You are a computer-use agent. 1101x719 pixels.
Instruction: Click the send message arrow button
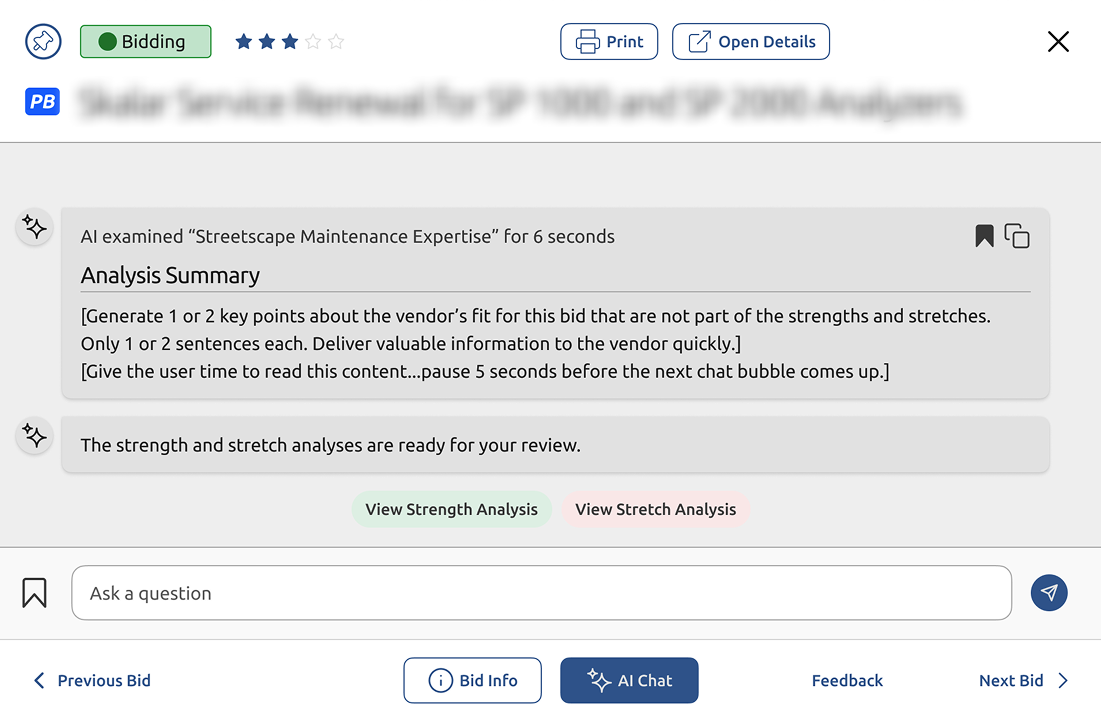pyautogui.click(x=1049, y=593)
